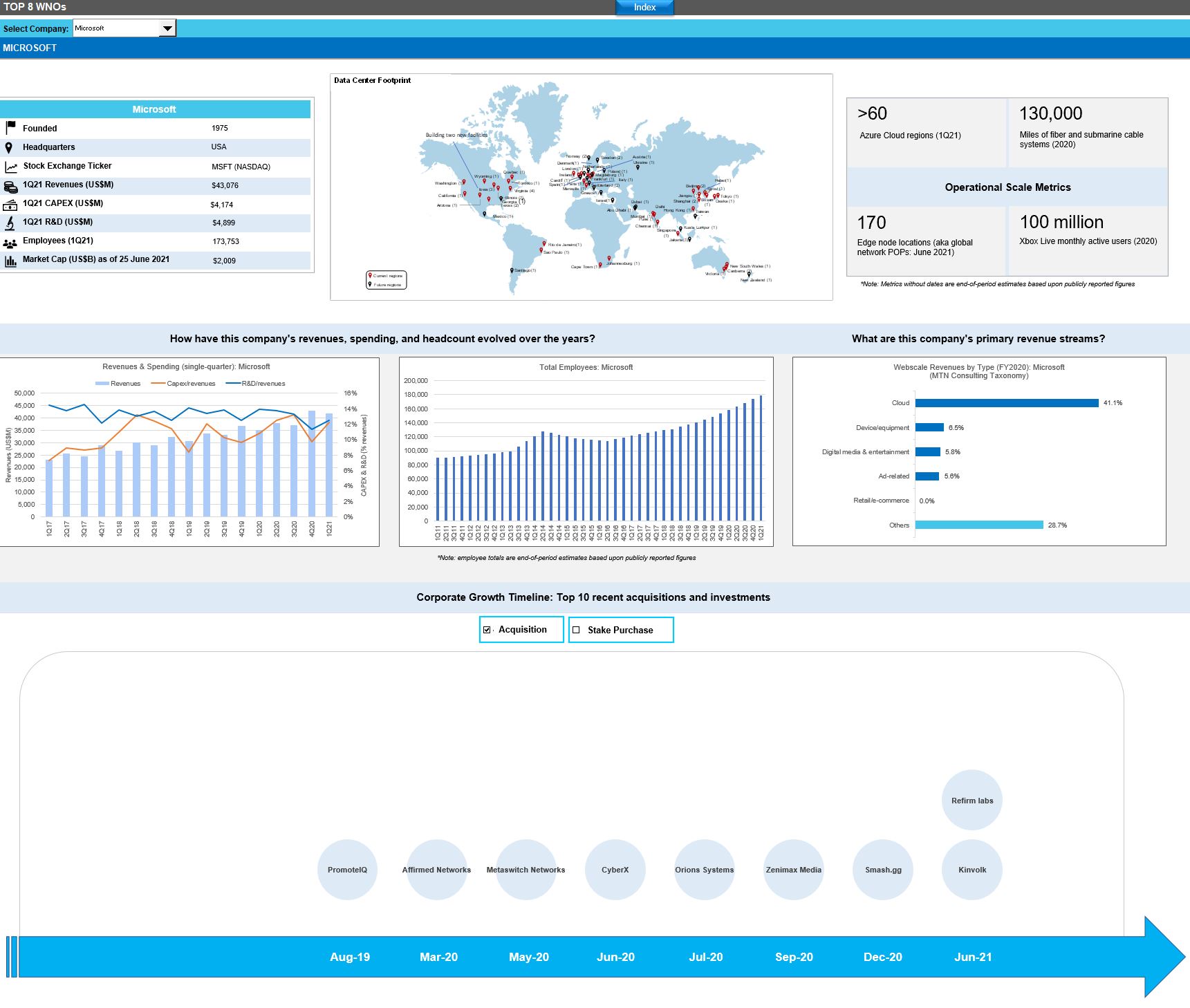Click the Others 28.7% revenue bar
This screenshot has width=1190, height=1008.
(979, 525)
